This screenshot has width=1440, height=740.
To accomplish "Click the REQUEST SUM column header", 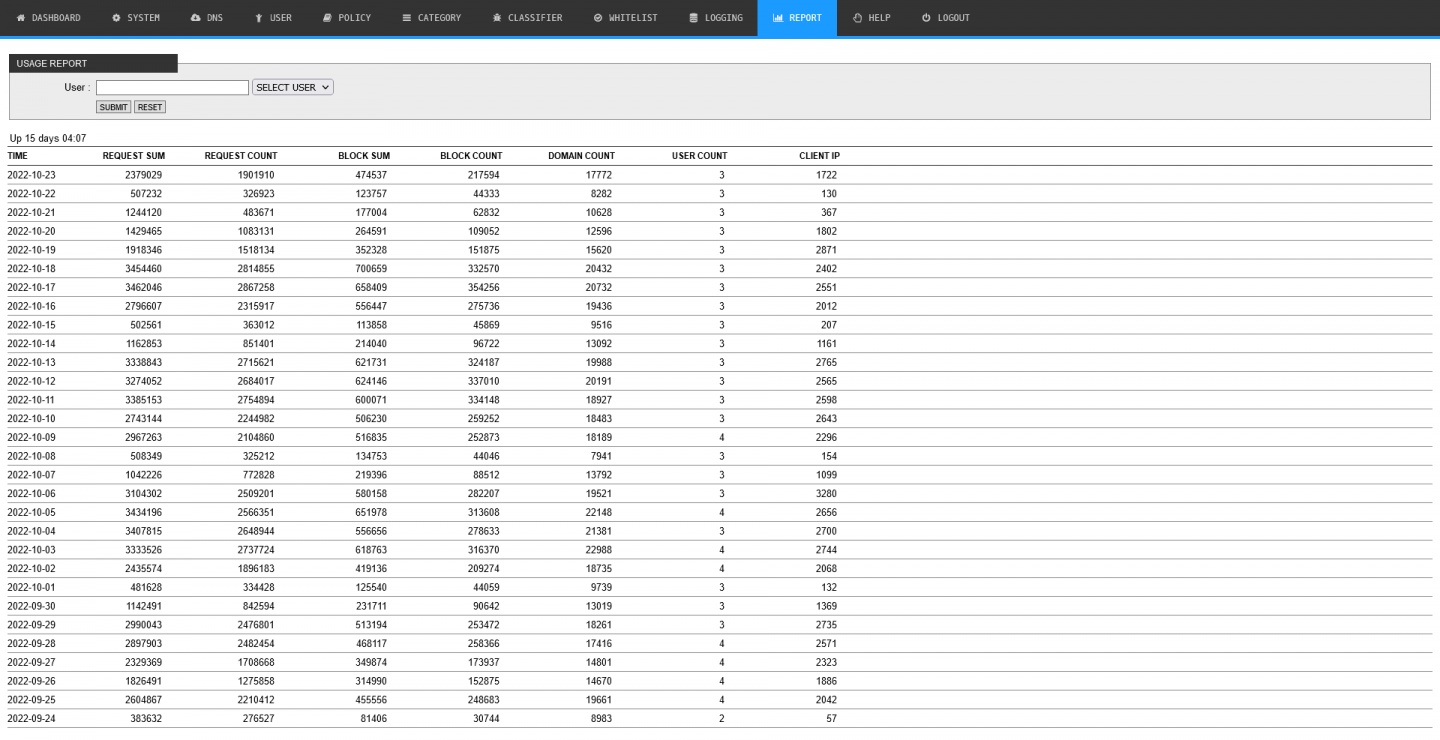I will (133, 156).
